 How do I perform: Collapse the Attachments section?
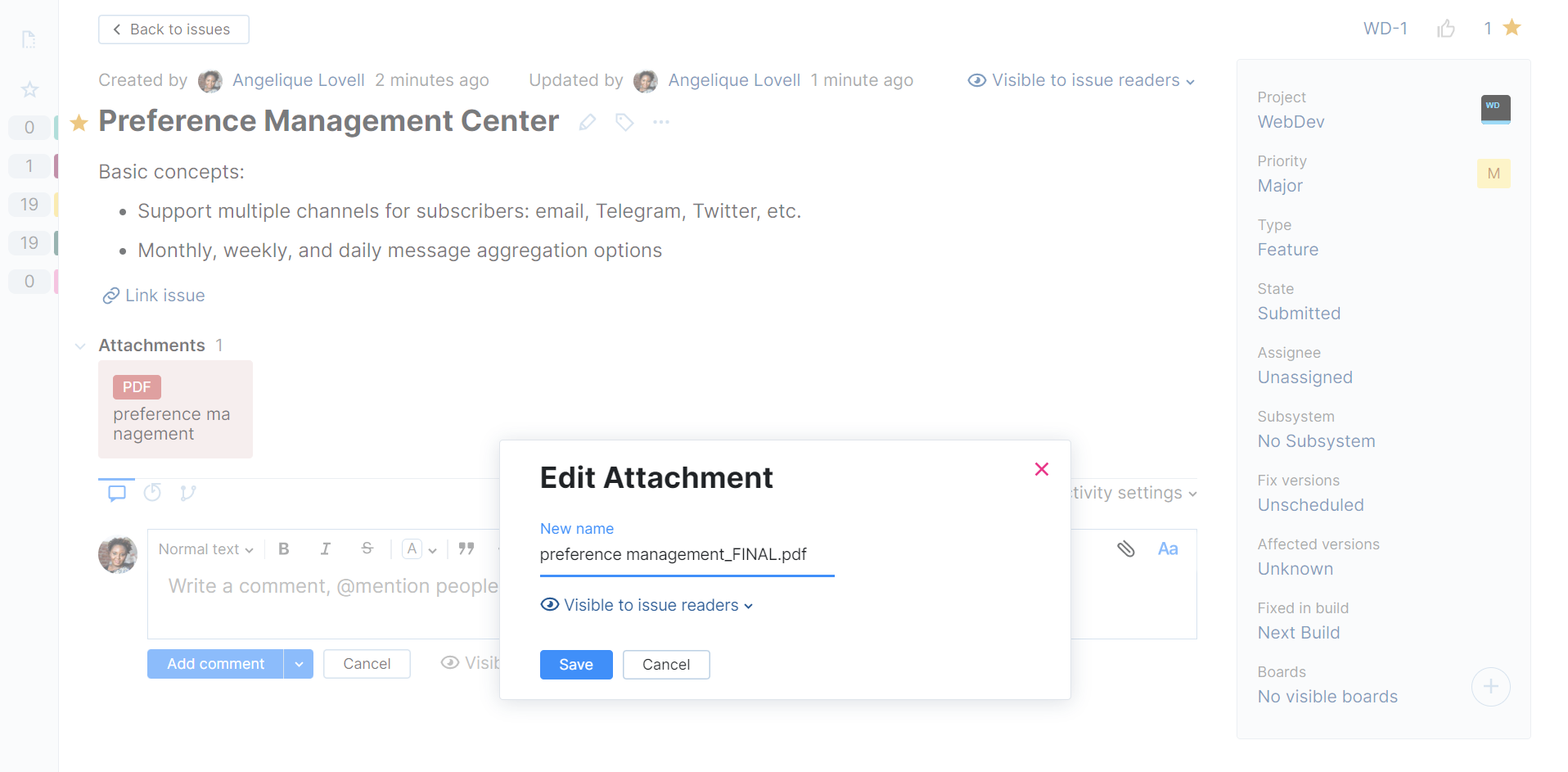pyautogui.click(x=79, y=345)
